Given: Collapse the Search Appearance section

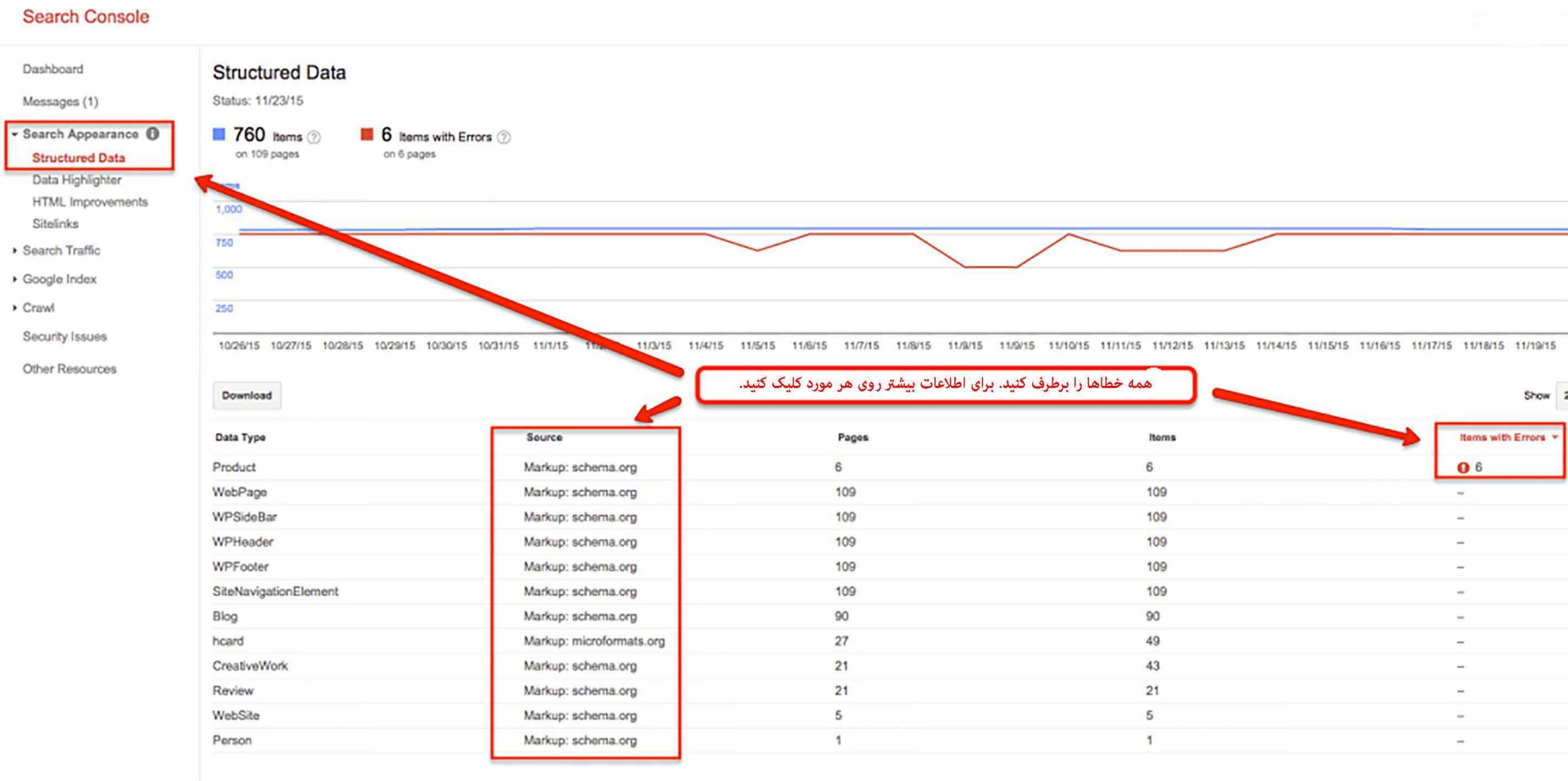Looking at the screenshot, I should point(15,134).
